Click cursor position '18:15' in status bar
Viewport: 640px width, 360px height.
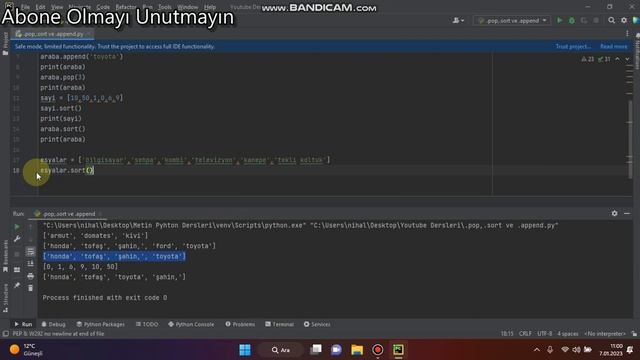coord(507,334)
